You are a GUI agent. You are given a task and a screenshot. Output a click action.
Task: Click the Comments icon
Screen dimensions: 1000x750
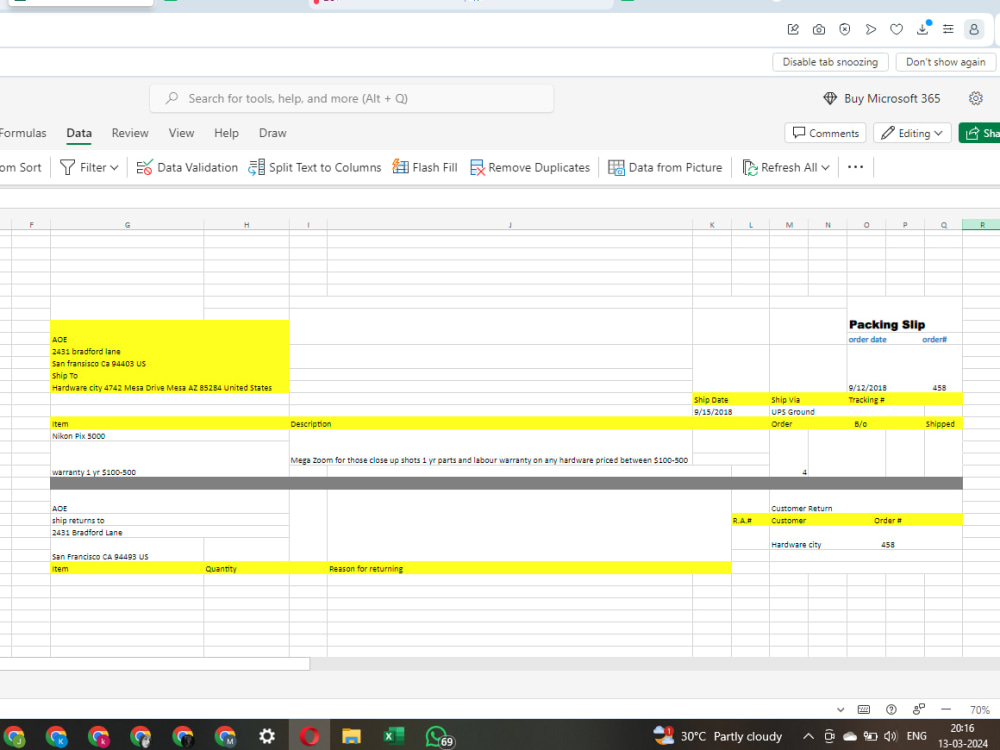[825, 132]
